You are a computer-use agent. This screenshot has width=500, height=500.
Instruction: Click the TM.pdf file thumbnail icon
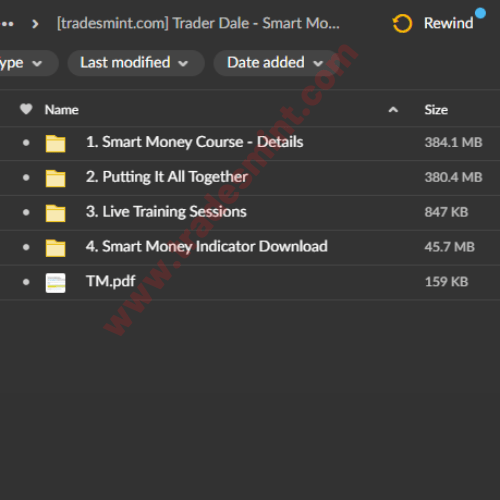[55, 283]
